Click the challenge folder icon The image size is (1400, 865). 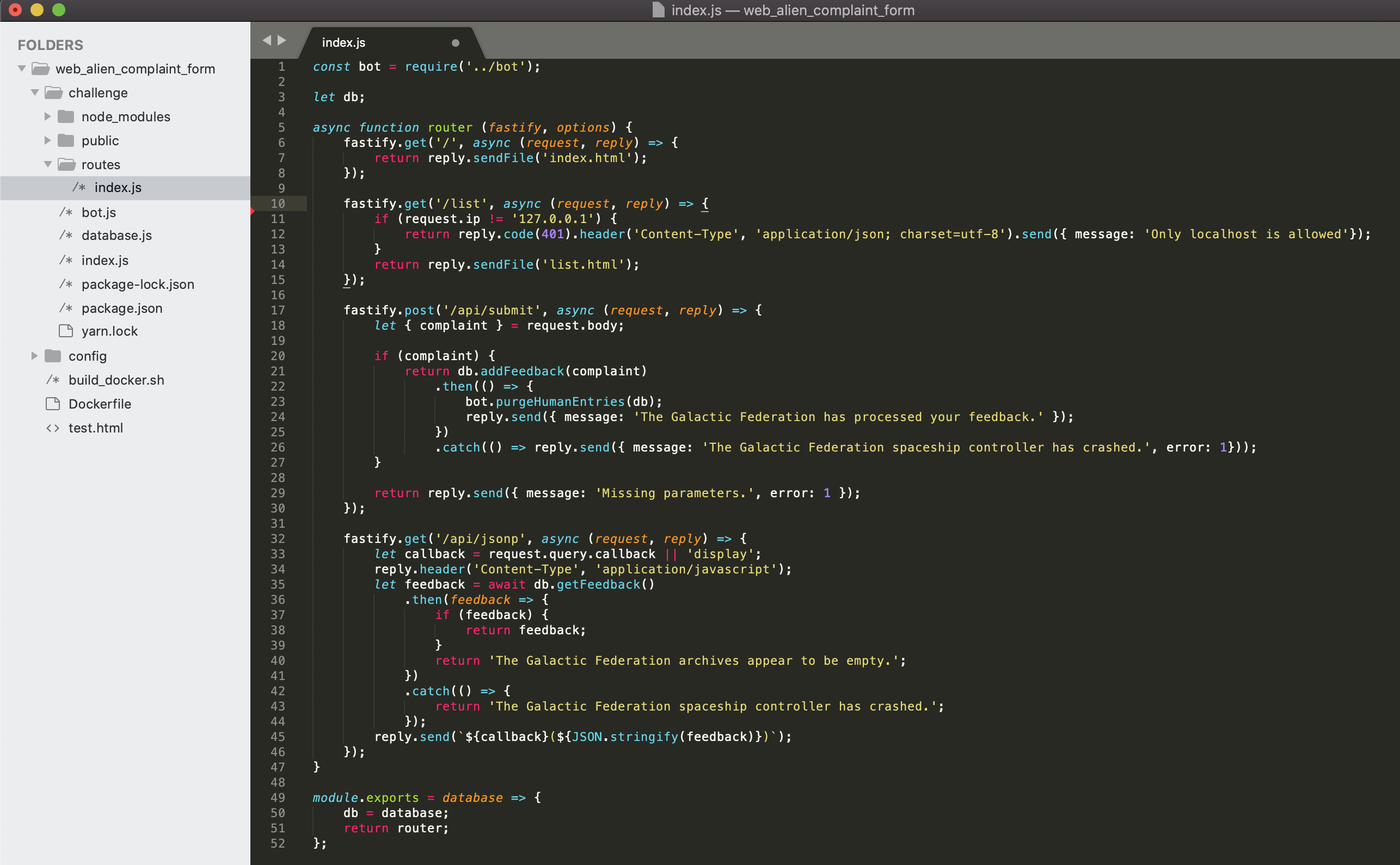54,92
